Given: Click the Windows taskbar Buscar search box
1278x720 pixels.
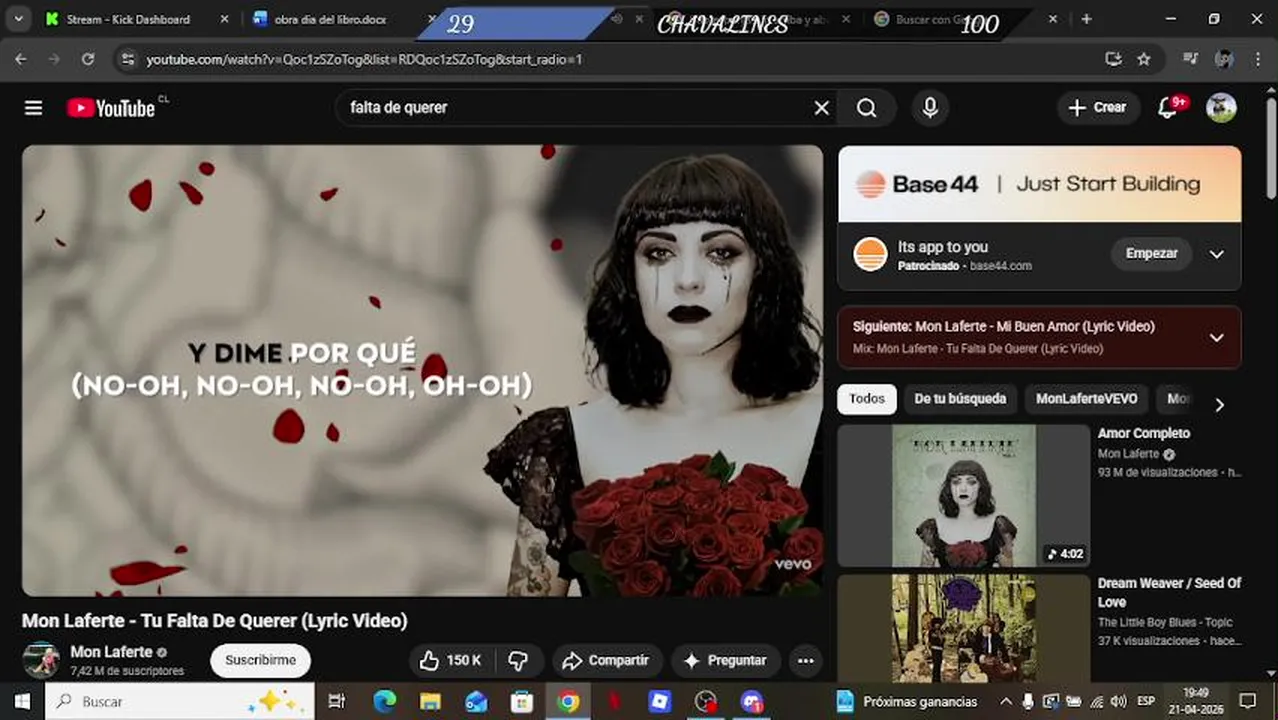Looking at the screenshot, I should tap(181, 702).
